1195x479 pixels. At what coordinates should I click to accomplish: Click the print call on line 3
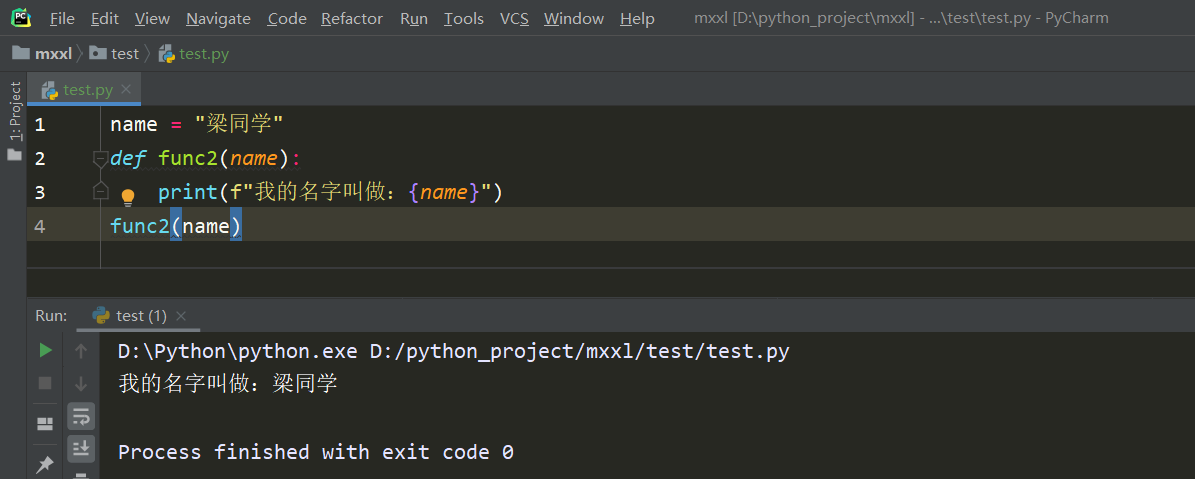[x=188, y=192]
